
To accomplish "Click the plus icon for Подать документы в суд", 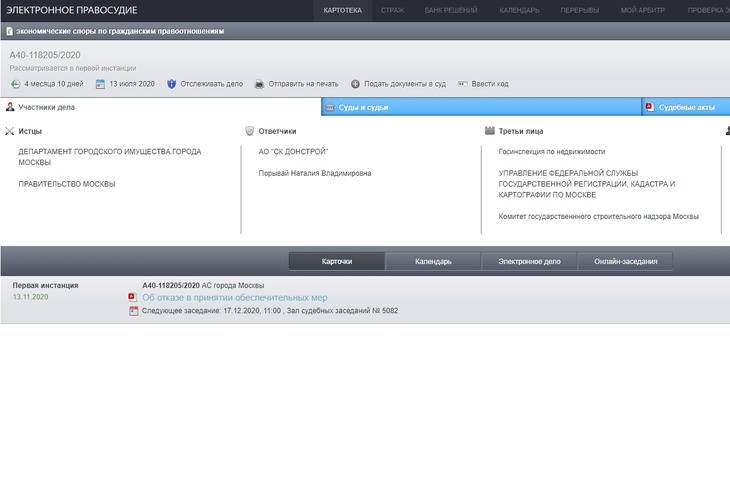I will click(x=355, y=84).
